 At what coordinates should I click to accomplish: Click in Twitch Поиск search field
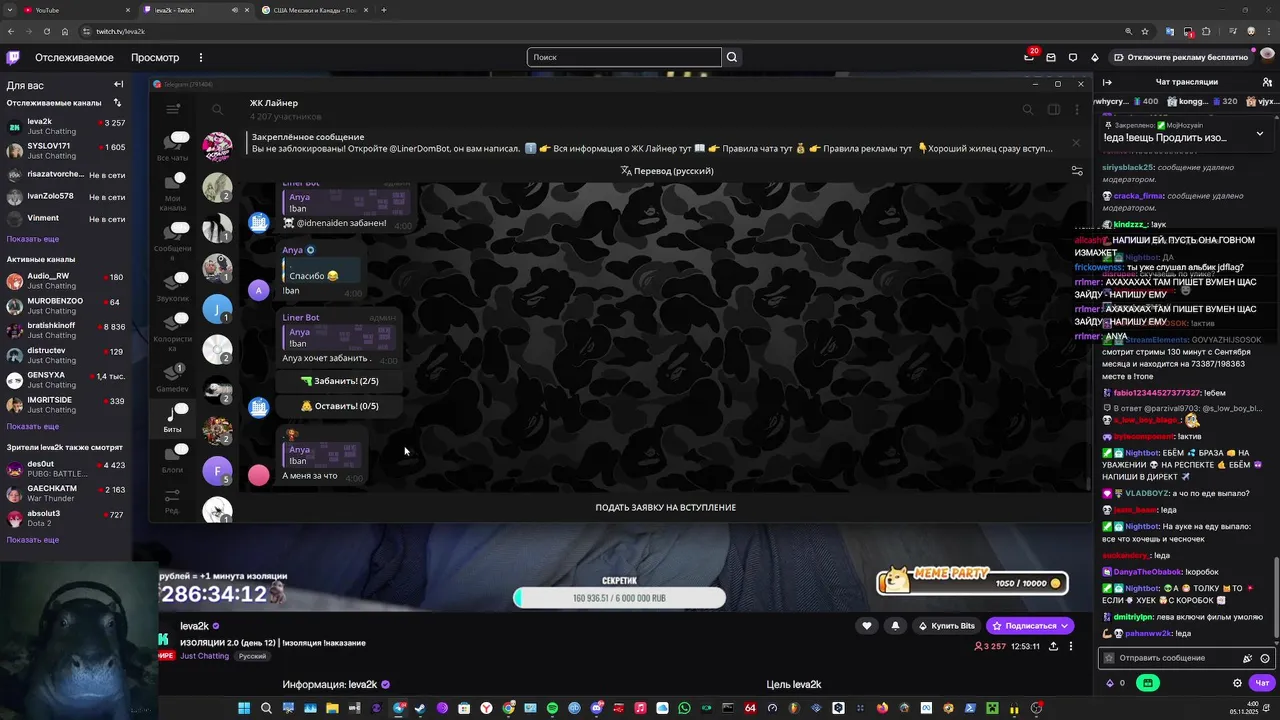click(x=624, y=57)
